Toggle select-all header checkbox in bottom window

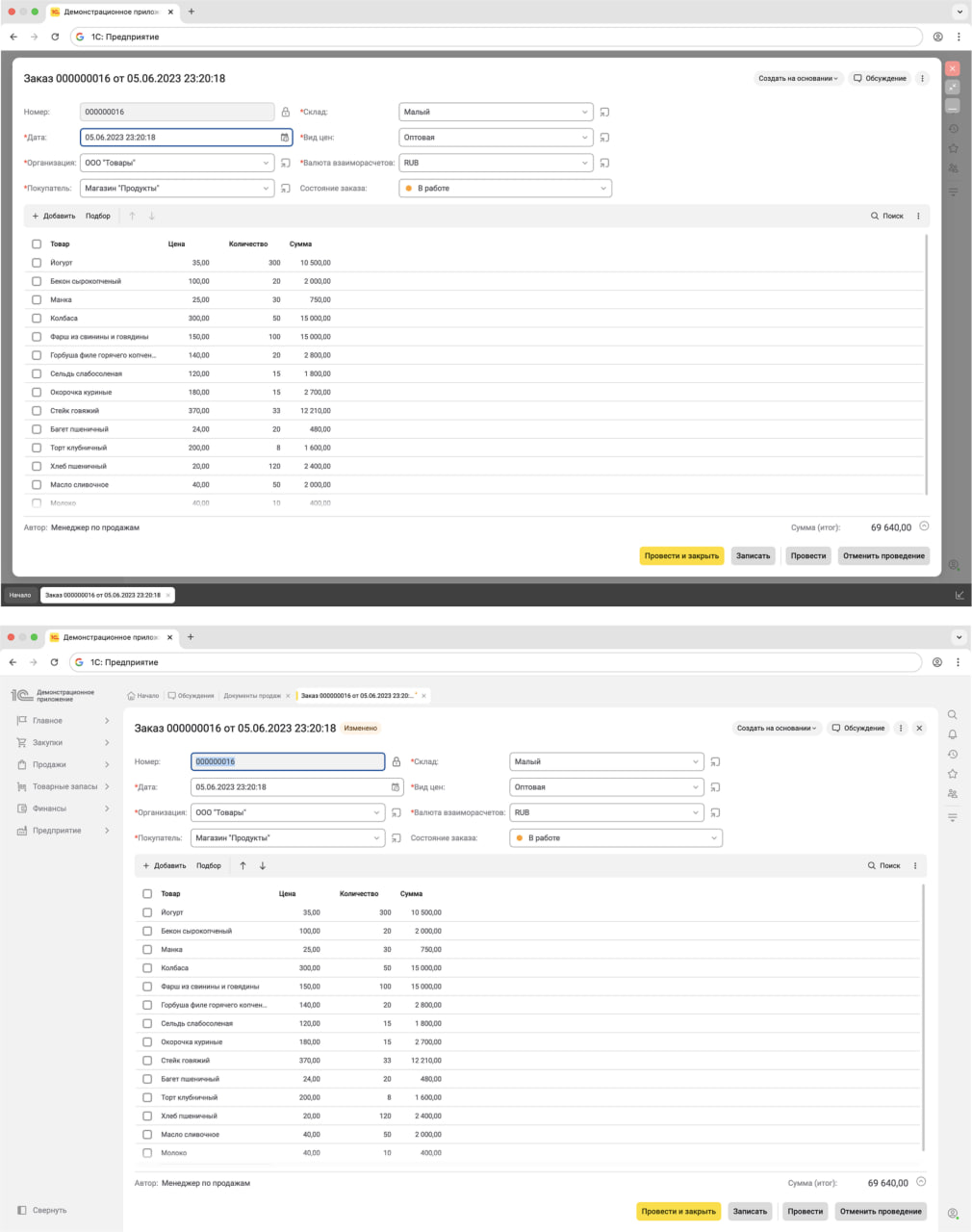click(x=147, y=893)
